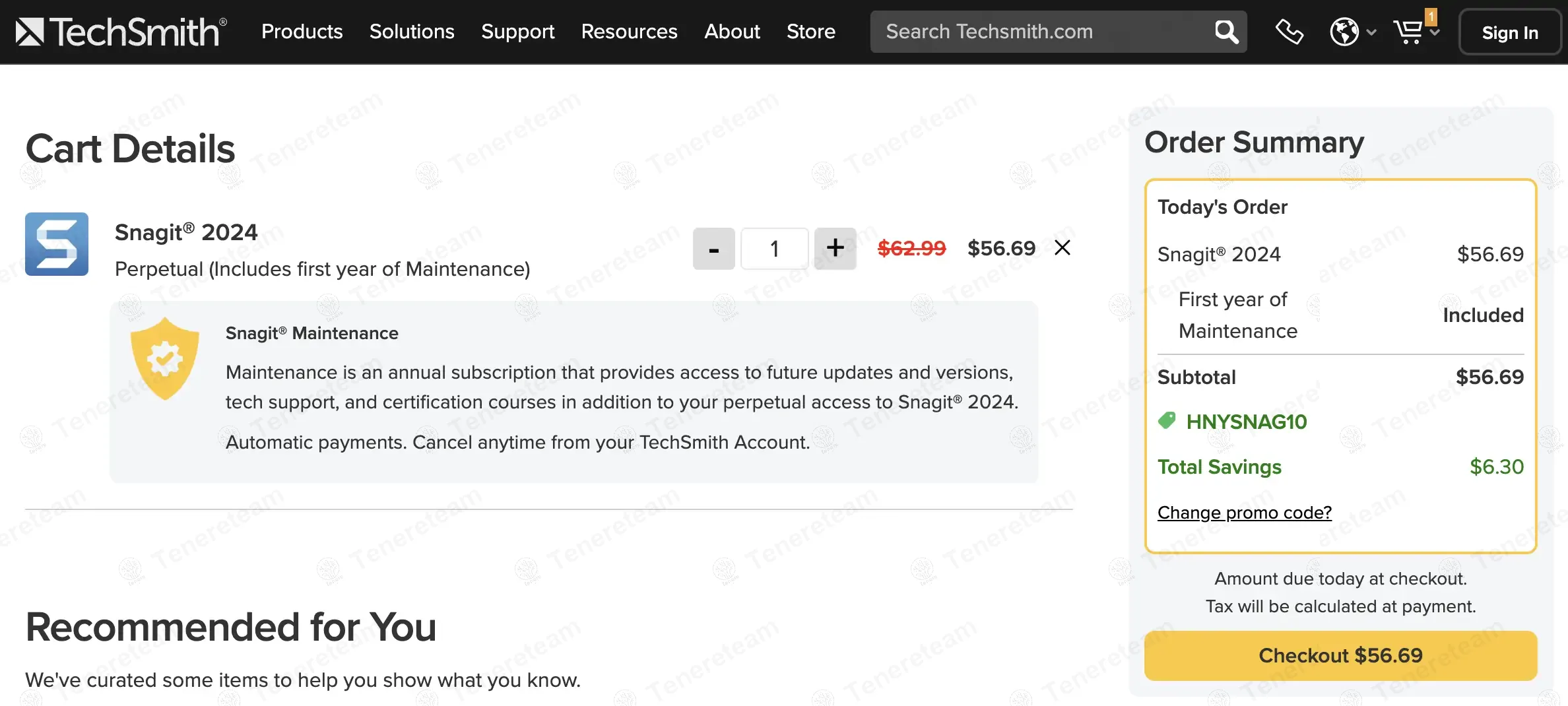Open the Solutions menu
This screenshot has width=1568, height=706.
[412, 32]
